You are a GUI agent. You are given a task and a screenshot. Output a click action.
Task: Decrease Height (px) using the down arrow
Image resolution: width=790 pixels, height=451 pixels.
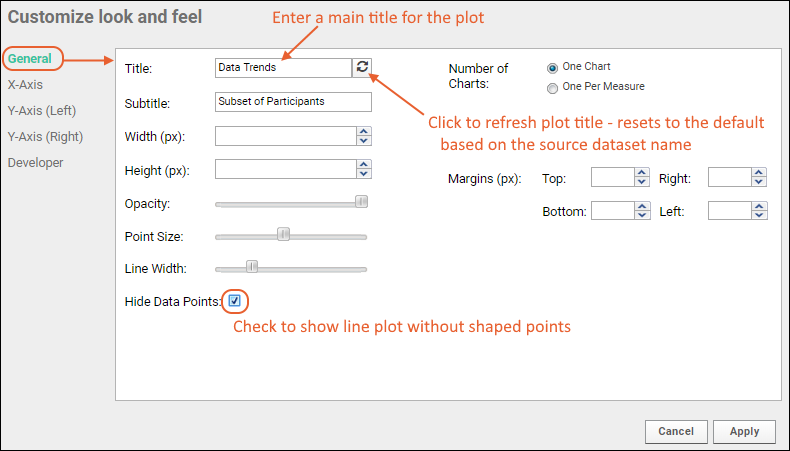pos(364,175)
